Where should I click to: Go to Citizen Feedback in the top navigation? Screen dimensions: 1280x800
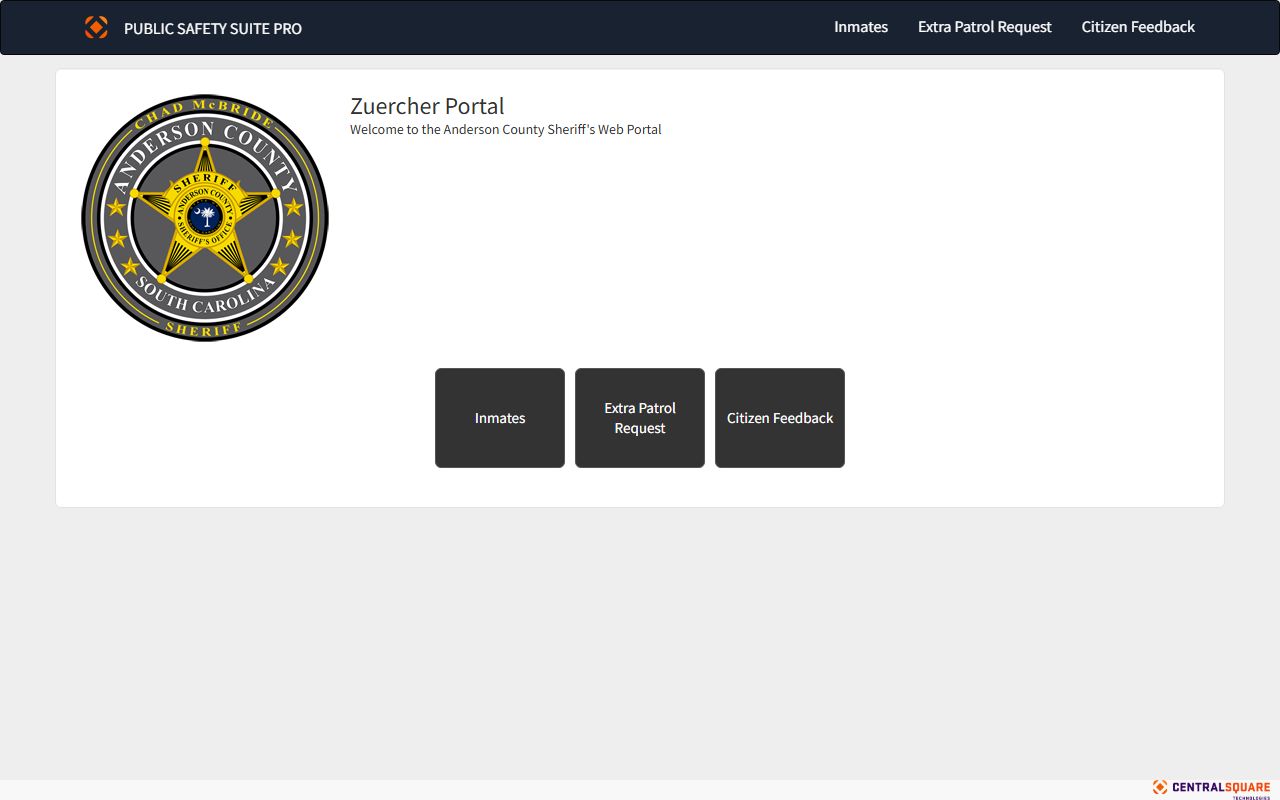pyautogui.click(x=1138, y=27)
